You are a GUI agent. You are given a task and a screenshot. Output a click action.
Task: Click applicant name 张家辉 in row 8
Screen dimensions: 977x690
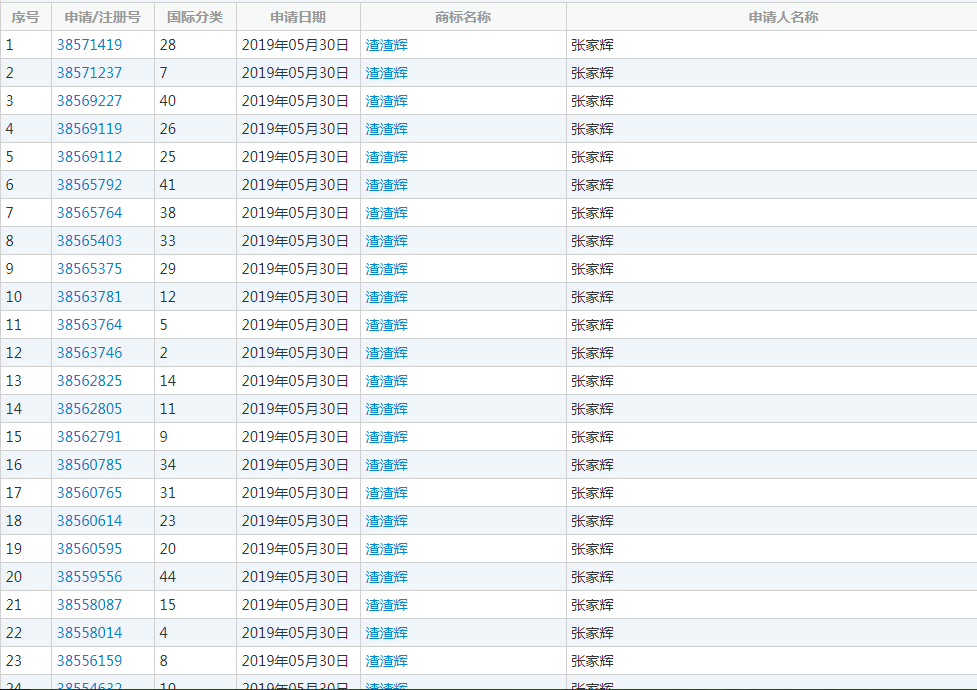click(x=592, y=241)
